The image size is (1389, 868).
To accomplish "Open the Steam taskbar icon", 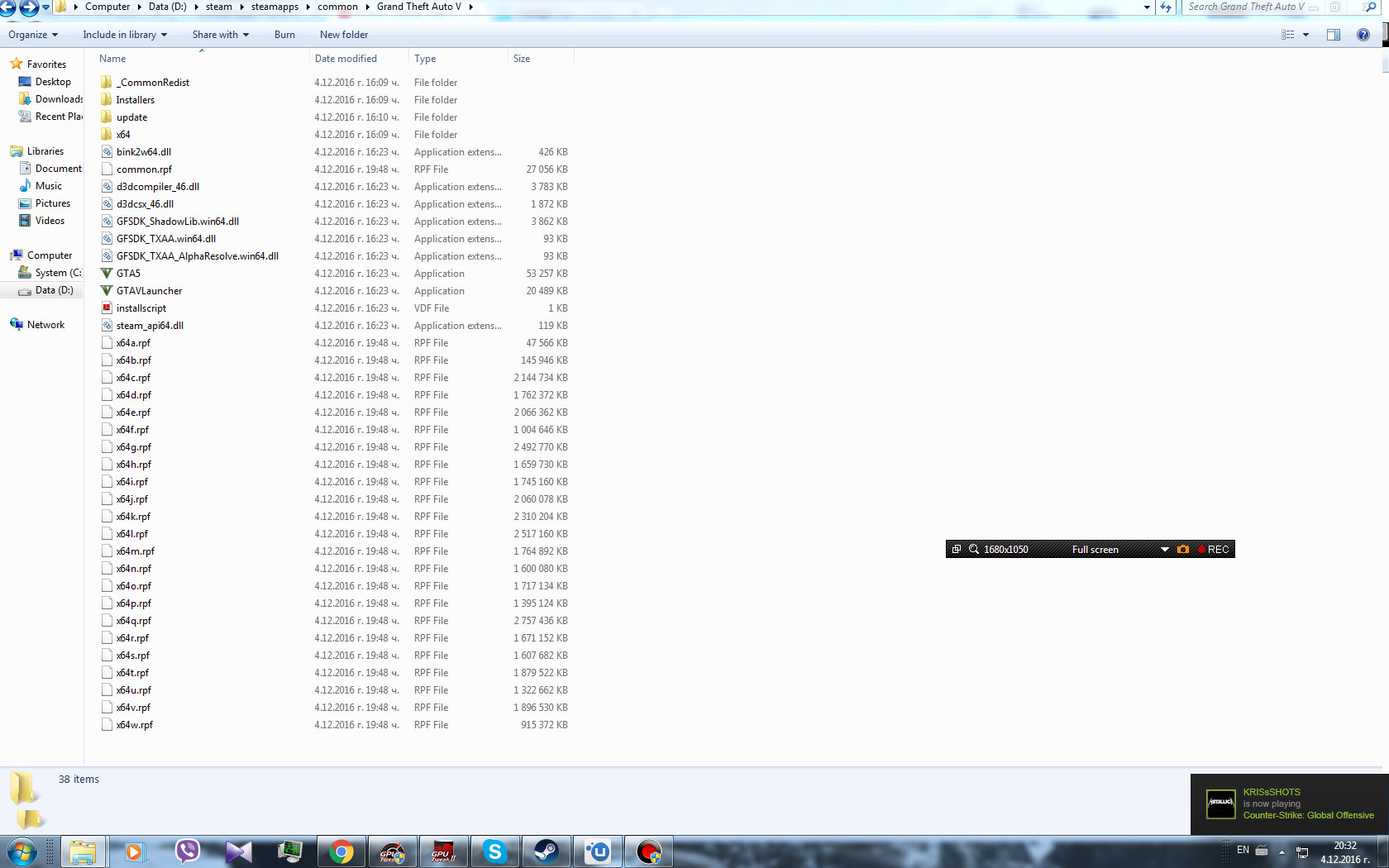I will coord(546,851).
